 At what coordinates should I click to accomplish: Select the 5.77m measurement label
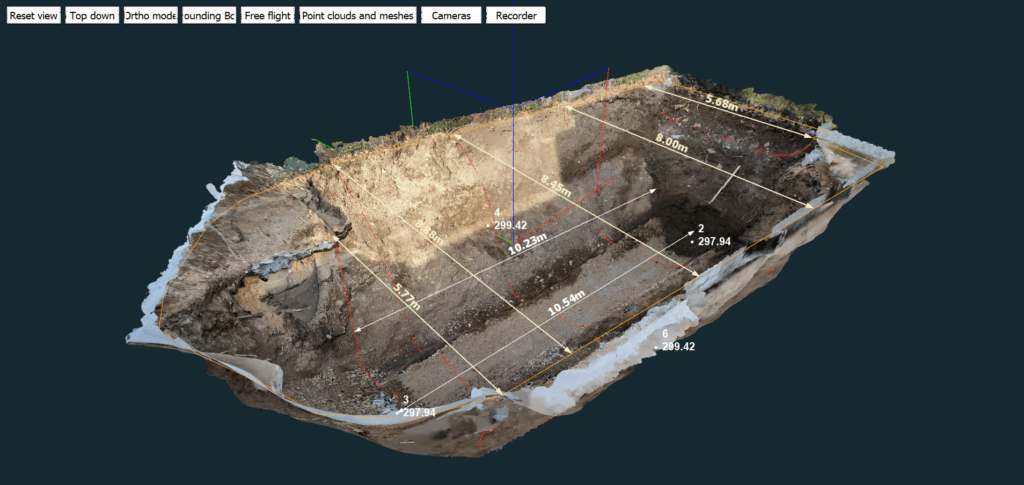point(407,296)
